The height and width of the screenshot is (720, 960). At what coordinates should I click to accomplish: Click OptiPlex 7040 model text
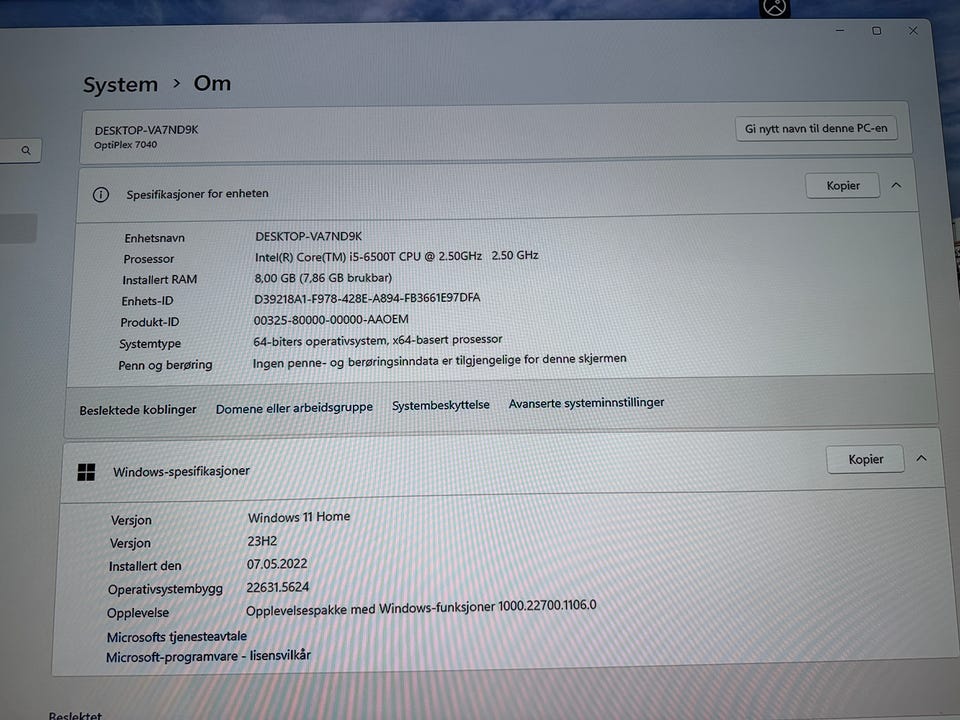126,144
